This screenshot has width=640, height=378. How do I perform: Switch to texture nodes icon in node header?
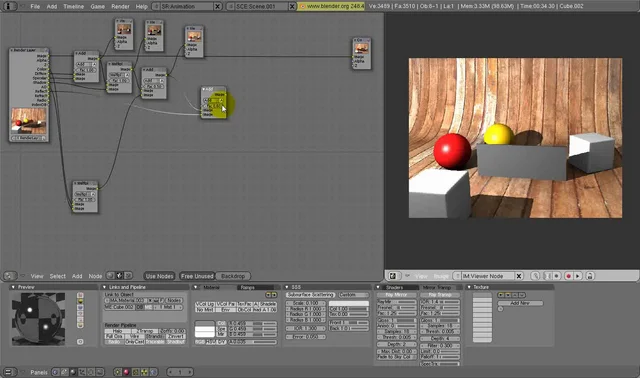click(x=128, y=276)
